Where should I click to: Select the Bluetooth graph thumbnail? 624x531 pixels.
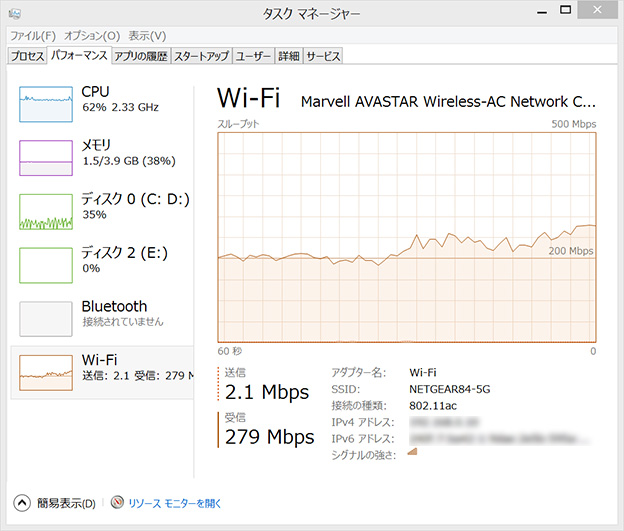click(46, 318)
